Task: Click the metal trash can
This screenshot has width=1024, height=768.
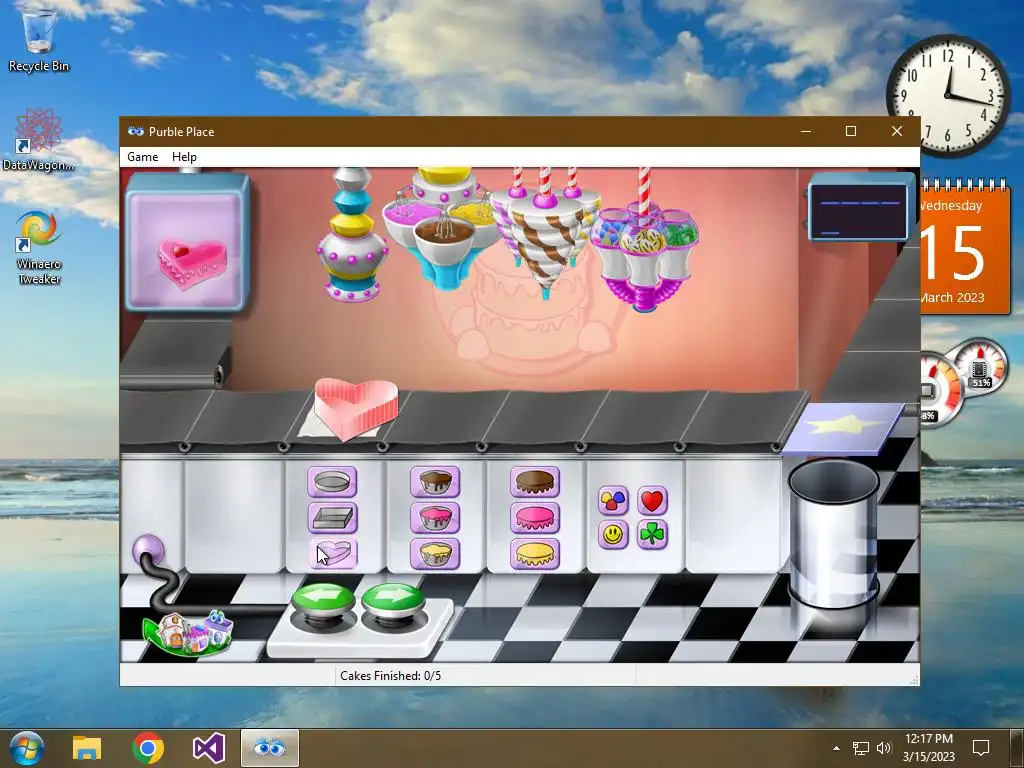Action: [x=834, y=532]
